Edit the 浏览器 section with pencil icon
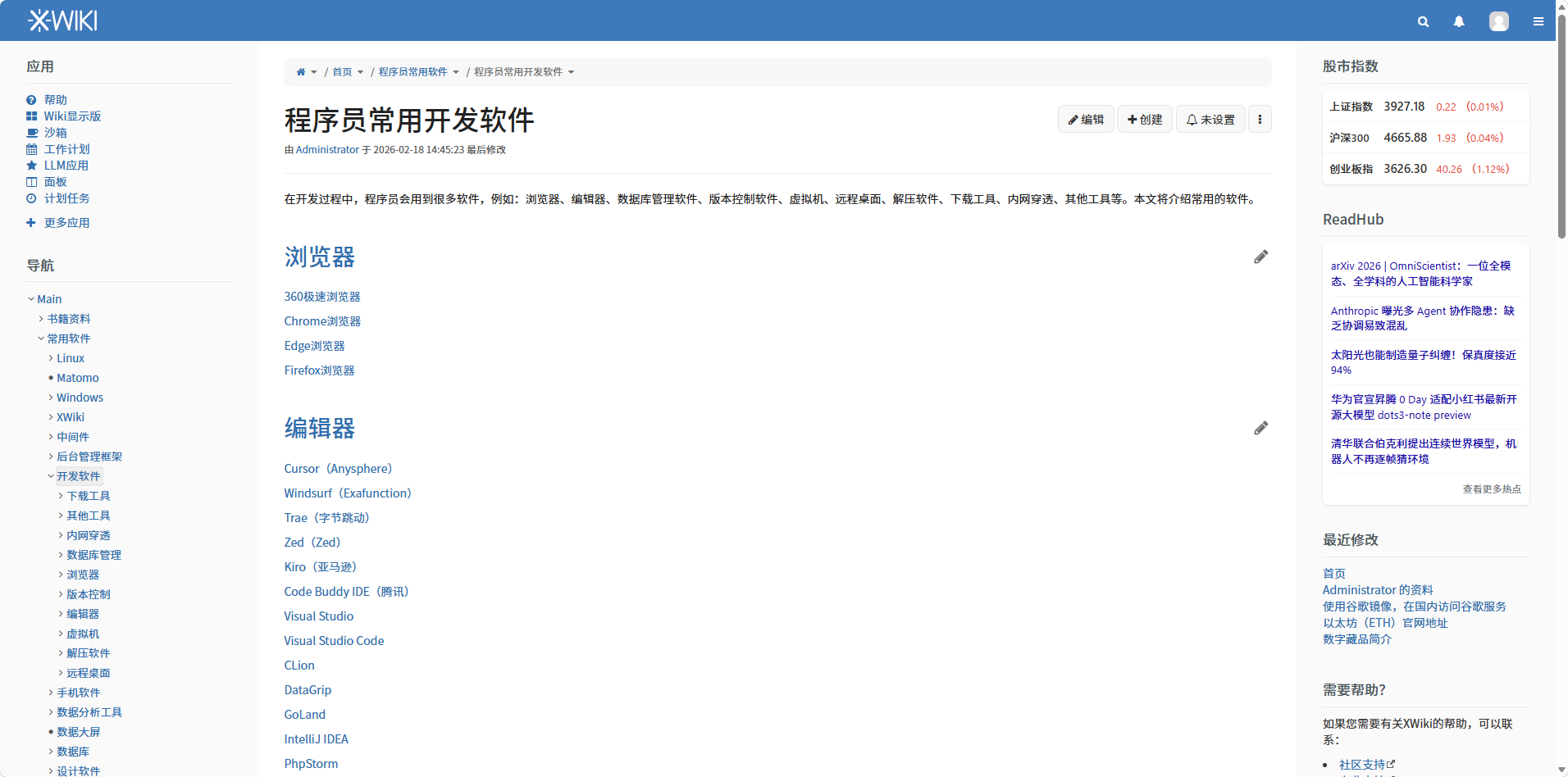The image size is (1568, 777). pyautogui.click(x=1260, y=257)
